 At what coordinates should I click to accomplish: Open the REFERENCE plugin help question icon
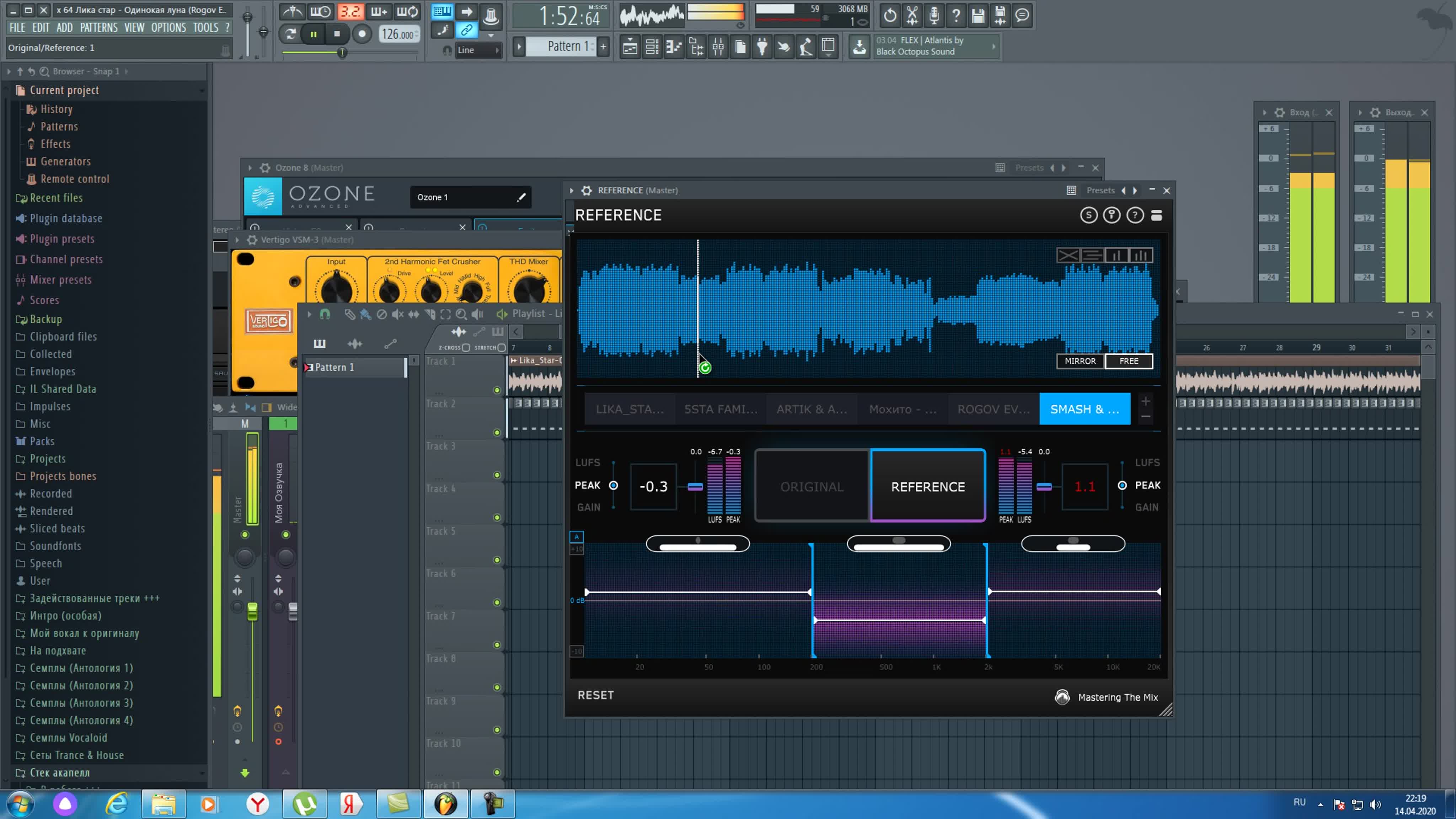coord(1135,215)
